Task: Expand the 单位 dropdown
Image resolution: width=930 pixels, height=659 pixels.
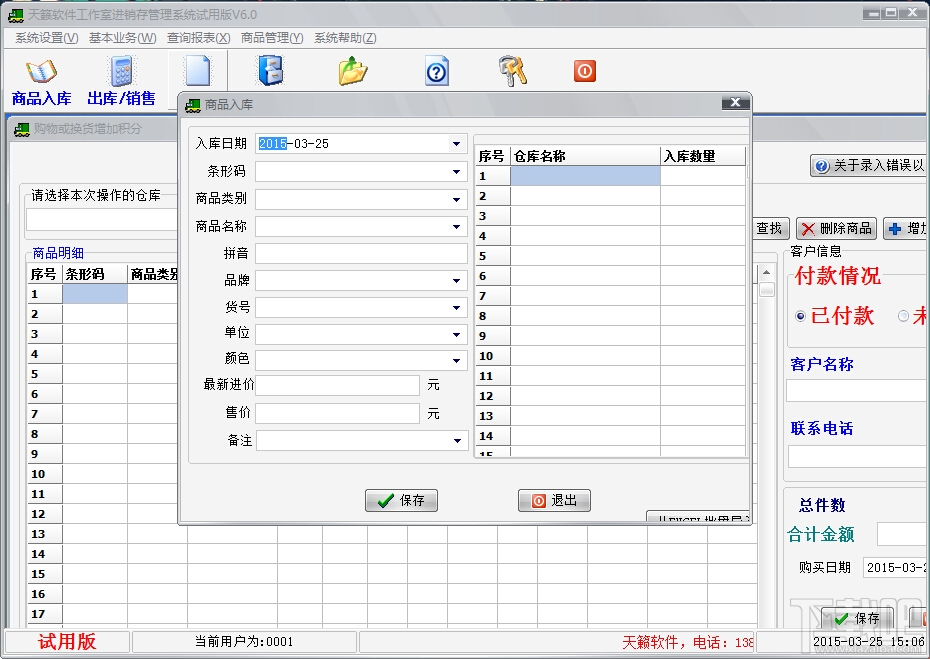Action: click(456, 335)
